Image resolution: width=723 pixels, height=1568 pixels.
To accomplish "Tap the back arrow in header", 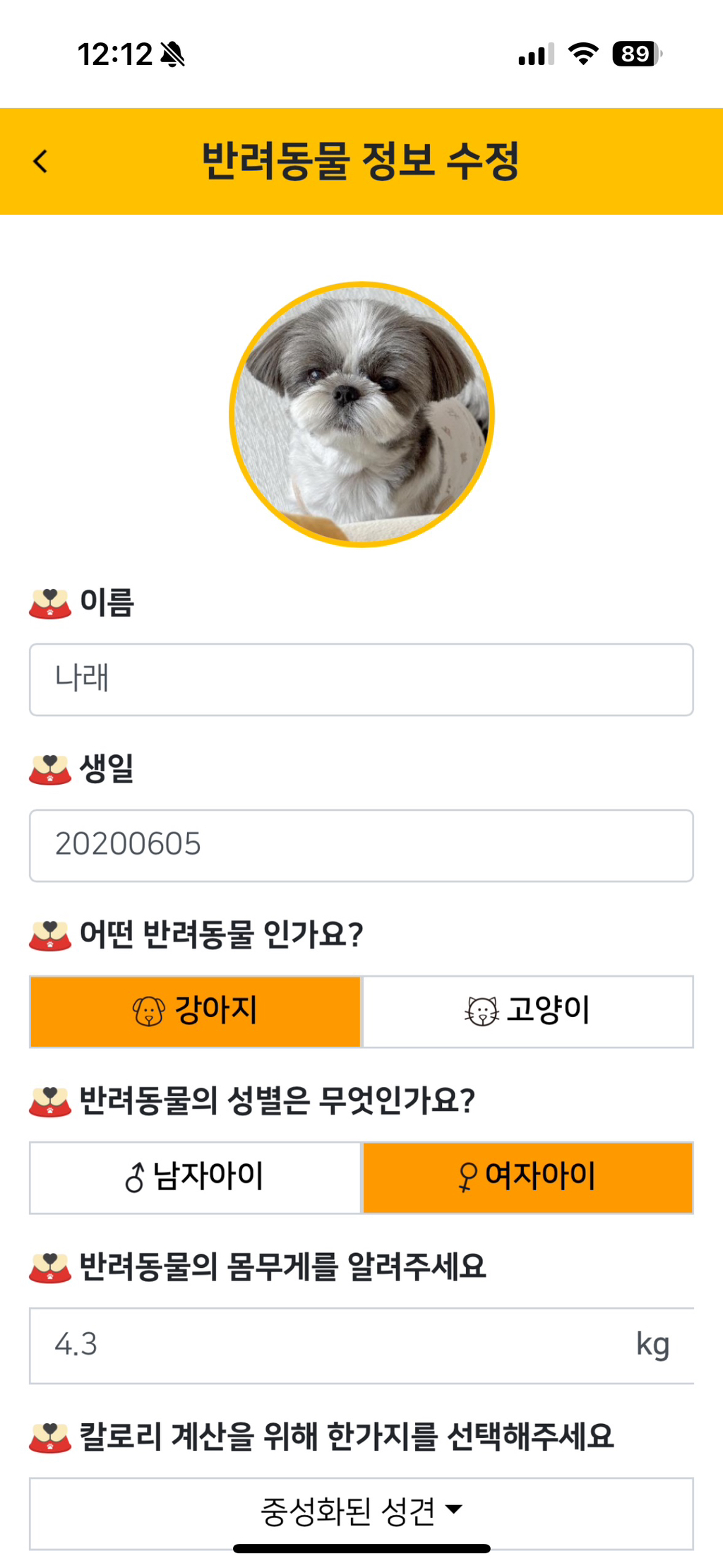I will click(41, 161).
